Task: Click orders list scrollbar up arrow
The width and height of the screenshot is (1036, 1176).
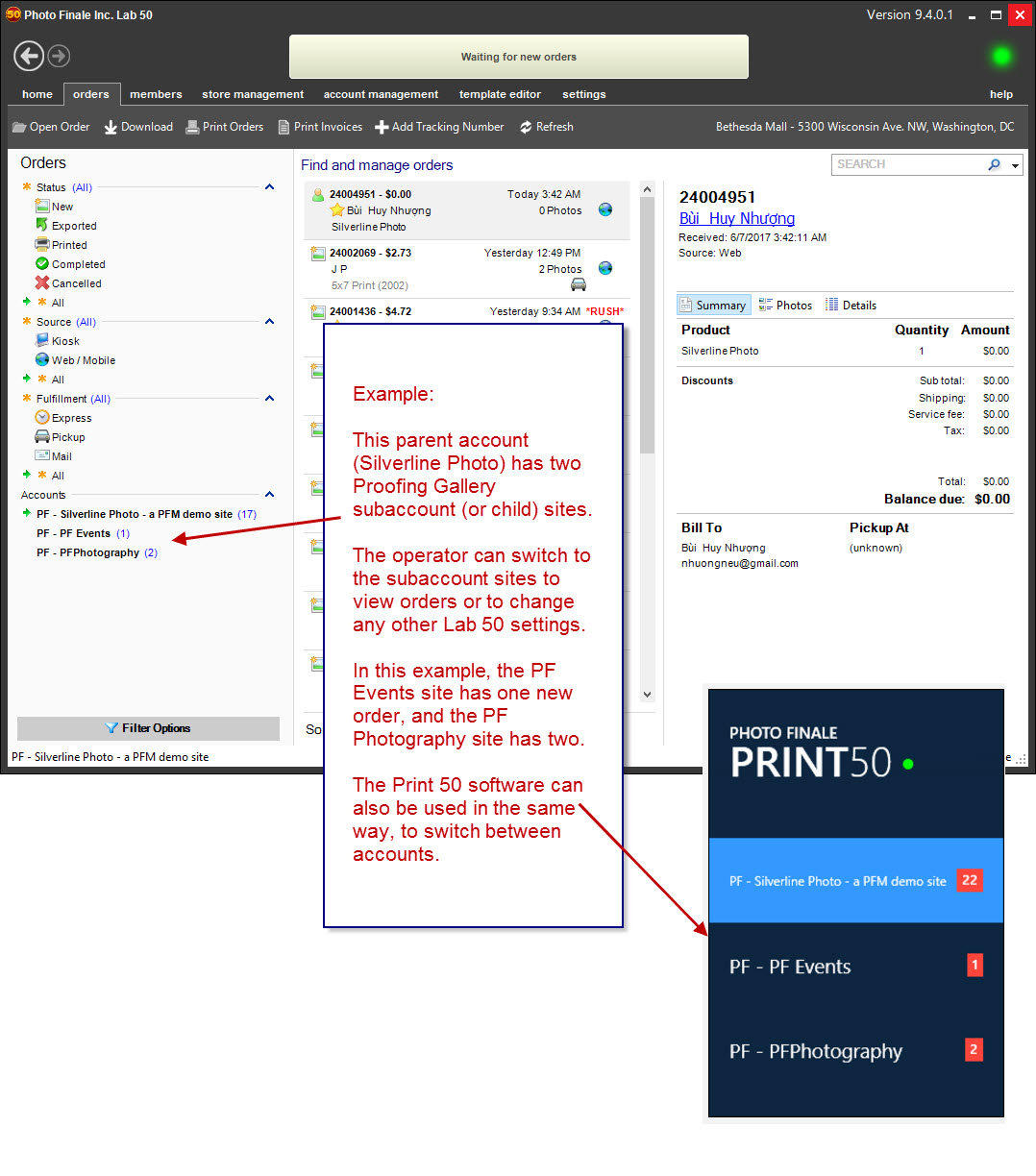Action: tap(647, 189)
